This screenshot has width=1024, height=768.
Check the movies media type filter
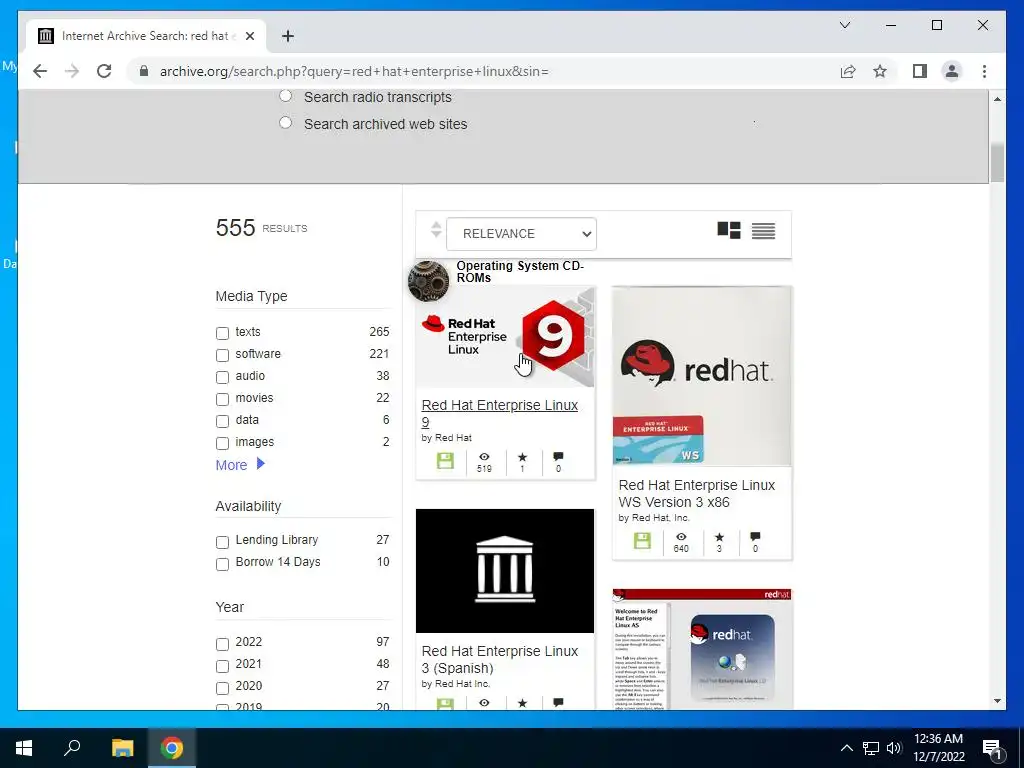pos(222,399)
